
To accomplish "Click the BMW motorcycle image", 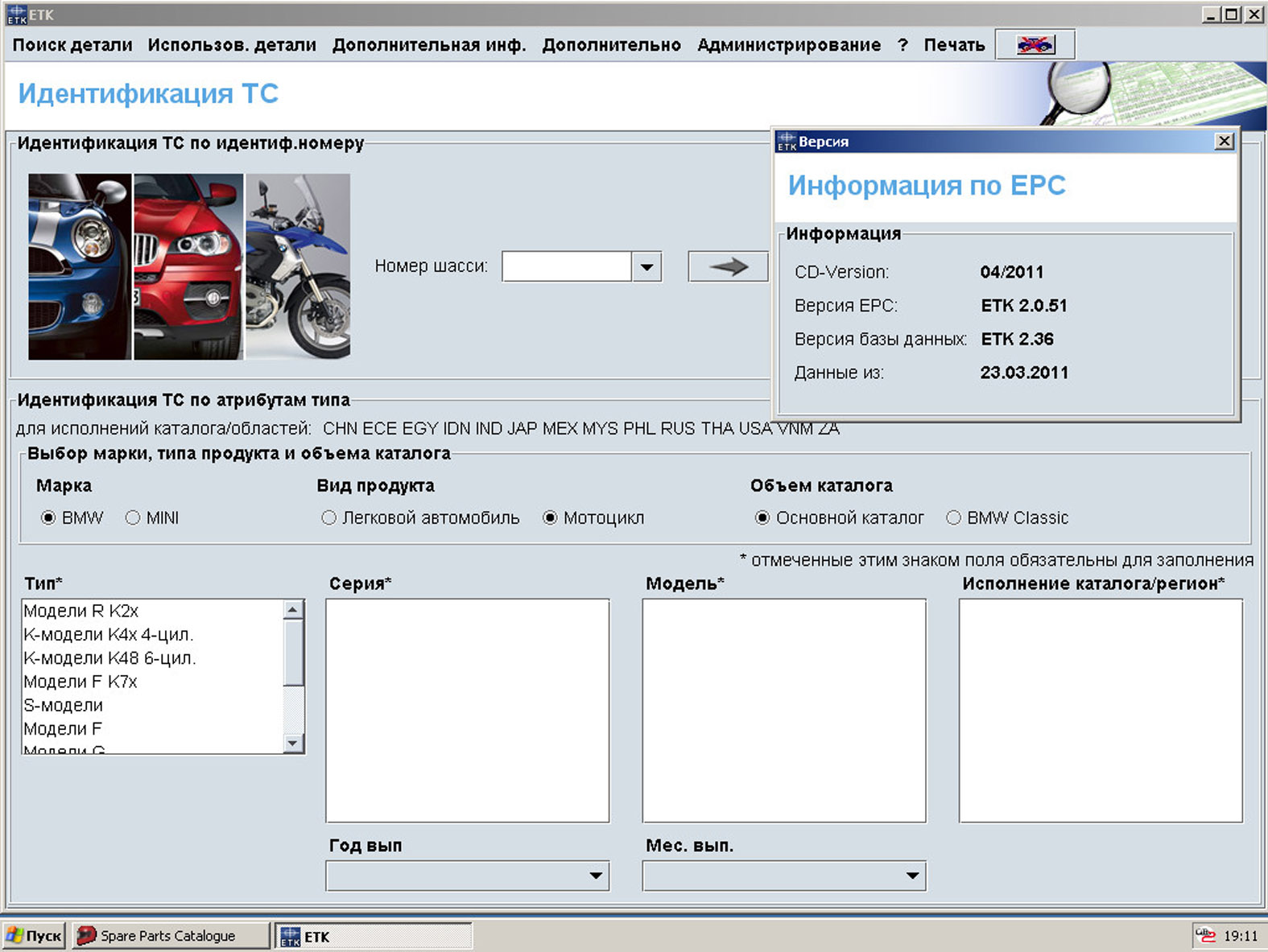I will pyautogui.click(x=298, y=266).
